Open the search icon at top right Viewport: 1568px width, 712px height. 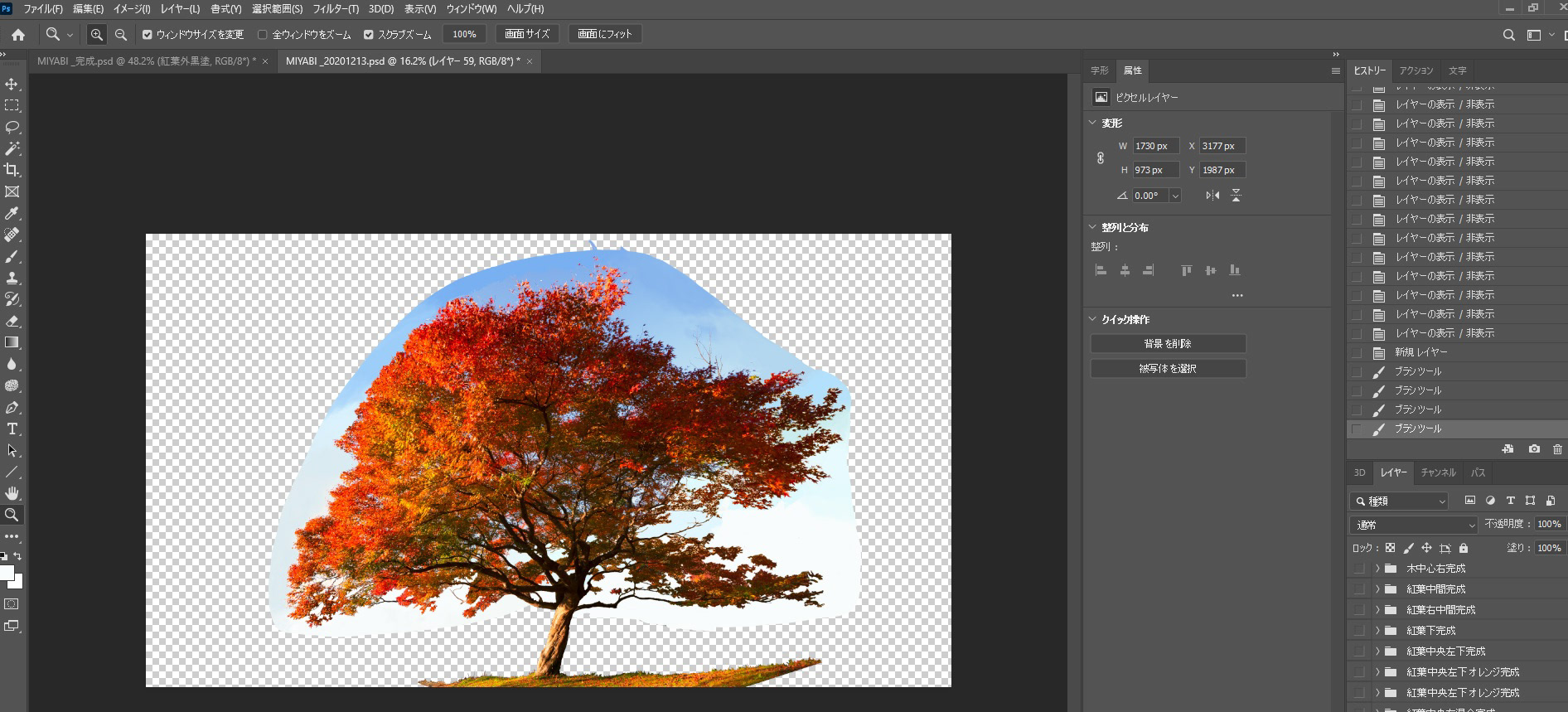click(x=1508, y=35)
